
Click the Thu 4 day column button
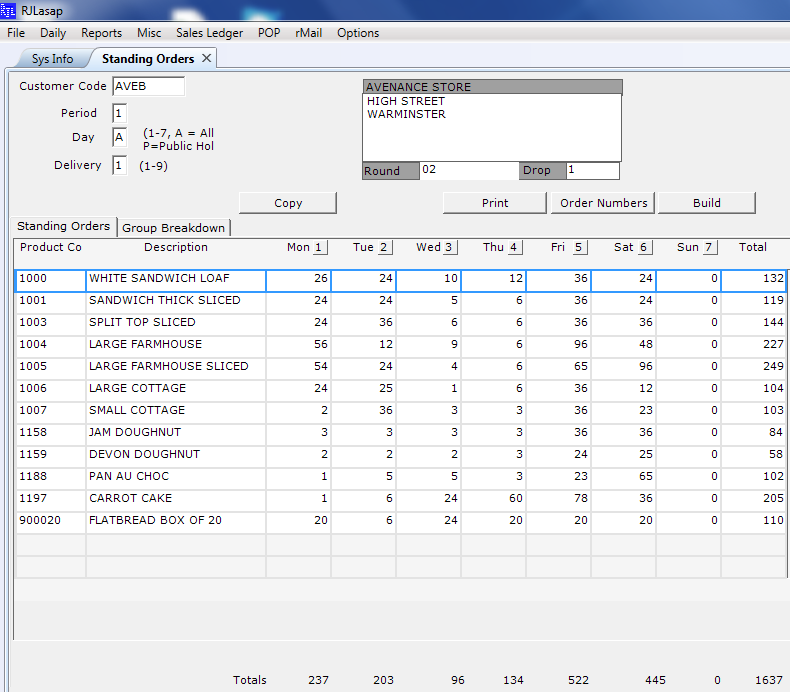click(x=514, y=247)
